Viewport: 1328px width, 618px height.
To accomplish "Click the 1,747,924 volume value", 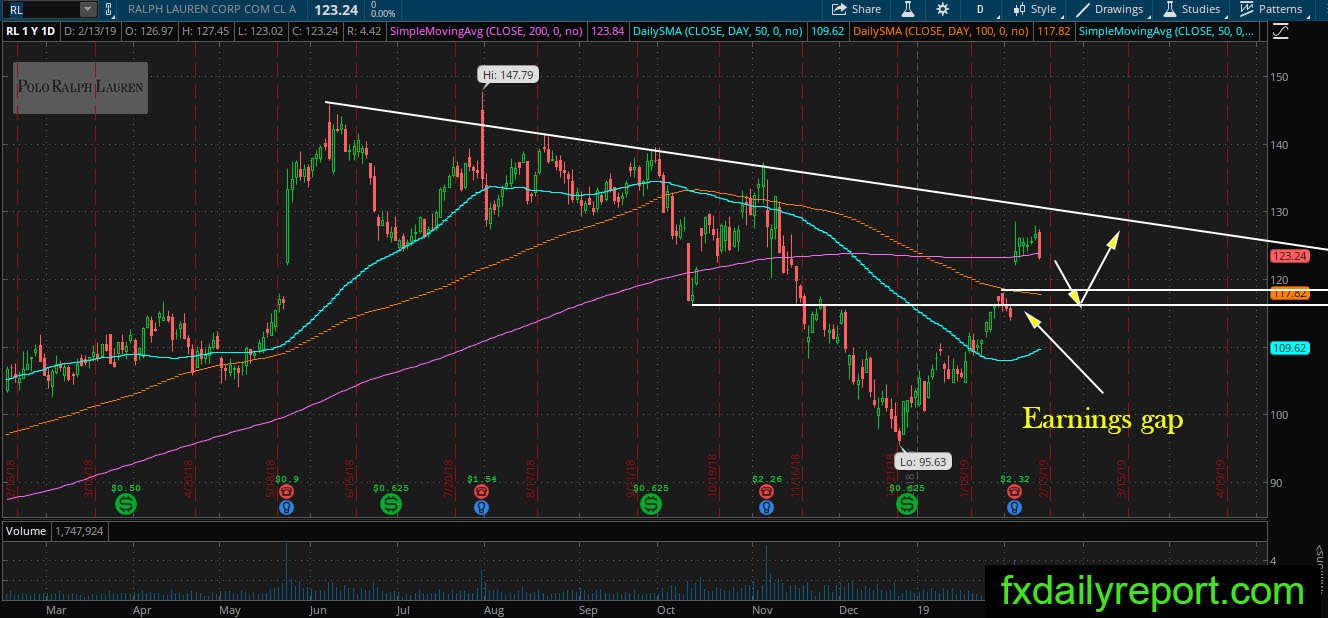I will (80, 531).
